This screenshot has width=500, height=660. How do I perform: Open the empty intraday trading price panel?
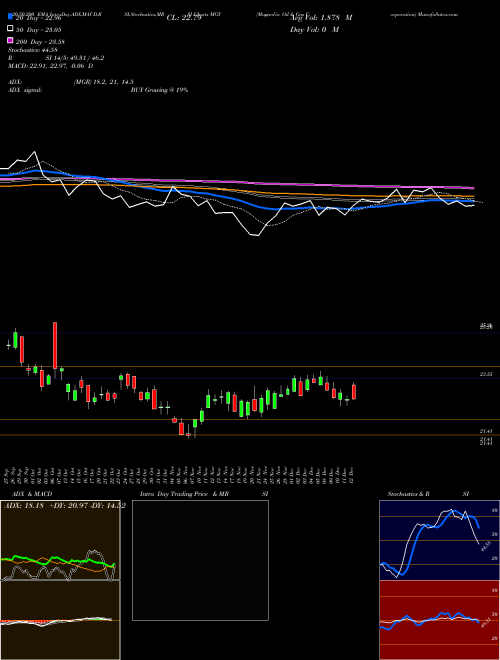[200, 560]
